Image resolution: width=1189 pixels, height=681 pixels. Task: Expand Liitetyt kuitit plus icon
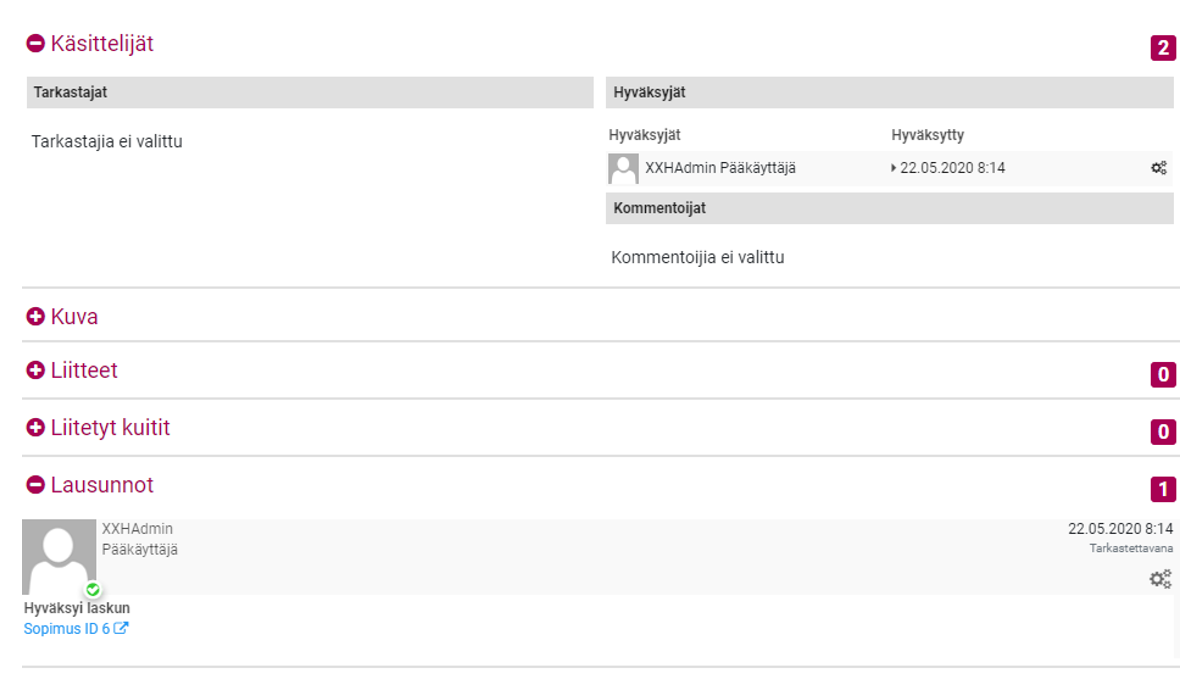pyautogui.click(x=36, y=428)
